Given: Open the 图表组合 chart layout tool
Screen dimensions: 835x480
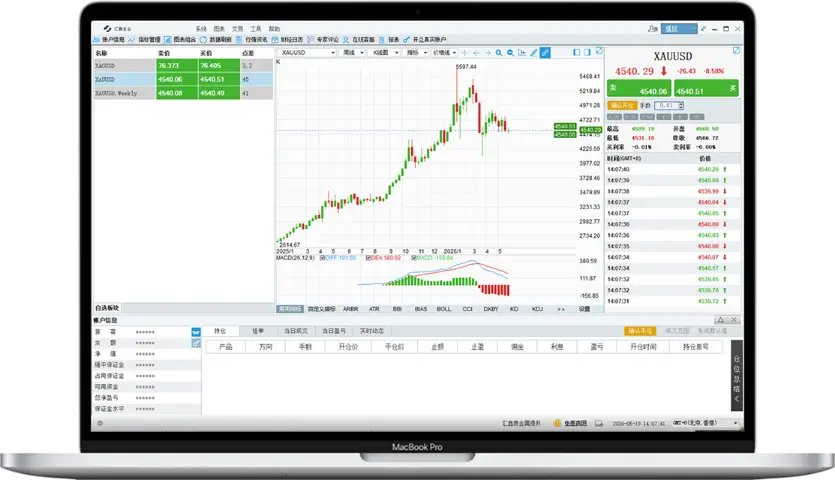Looking at the screenshot, I should click(180, 39).
